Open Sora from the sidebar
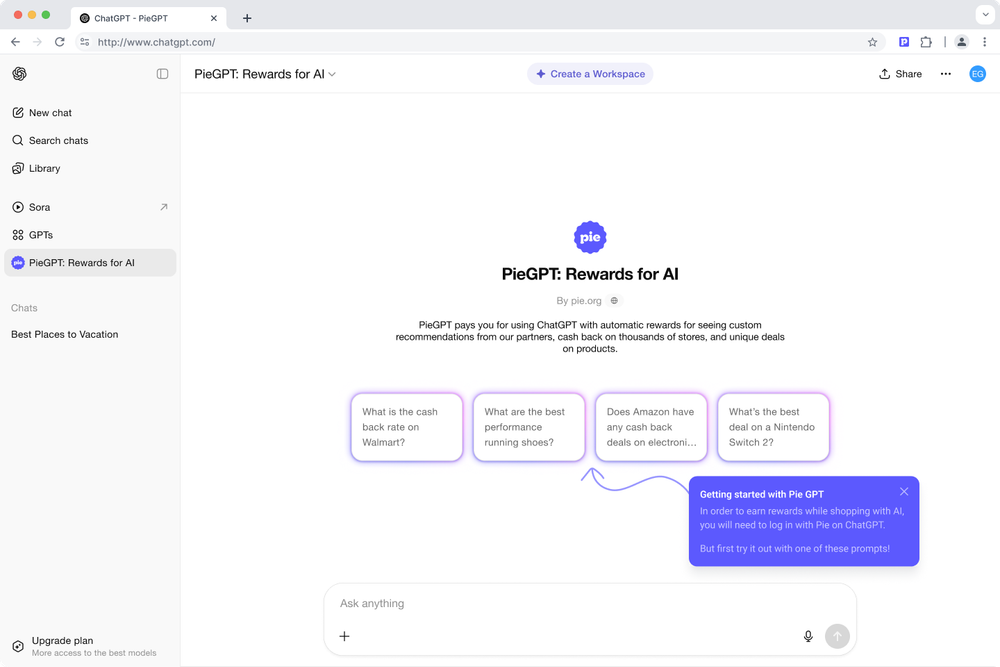The width and height of the screenshot is (1000, 667). coord(39,207)
